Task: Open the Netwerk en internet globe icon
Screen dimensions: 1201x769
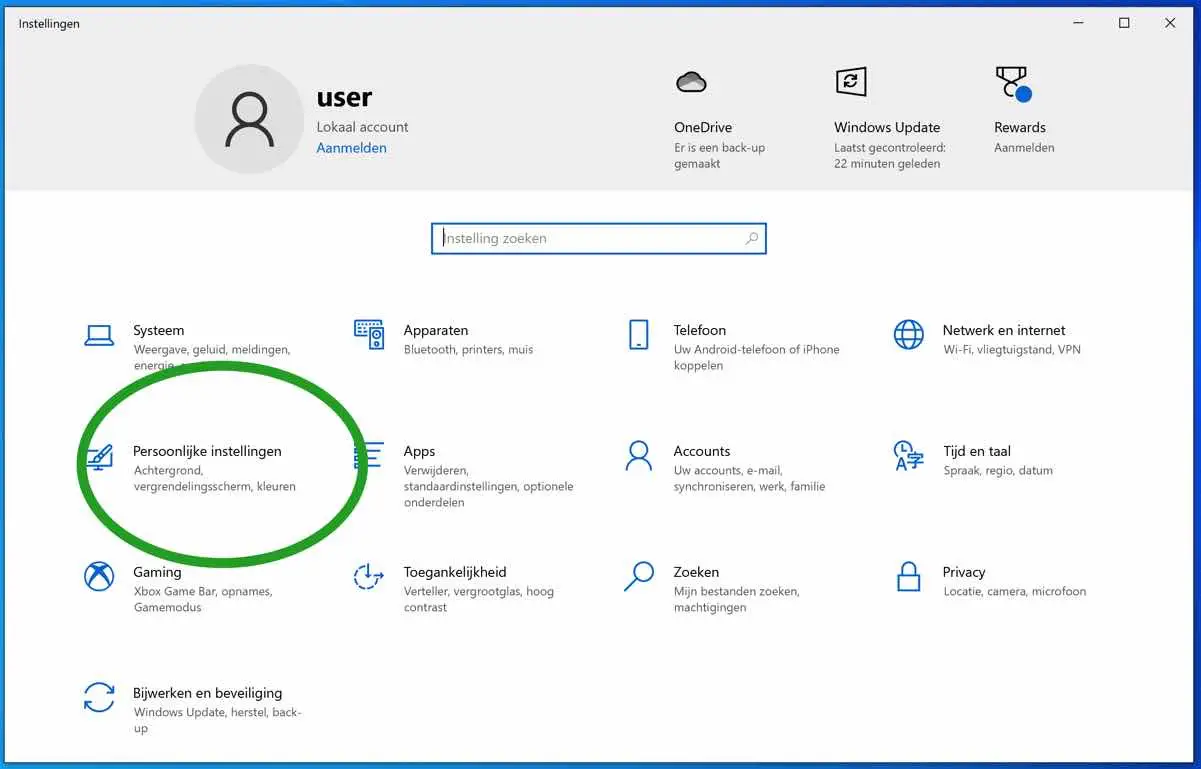Action: pyautogui.click(x=909, y=335)
